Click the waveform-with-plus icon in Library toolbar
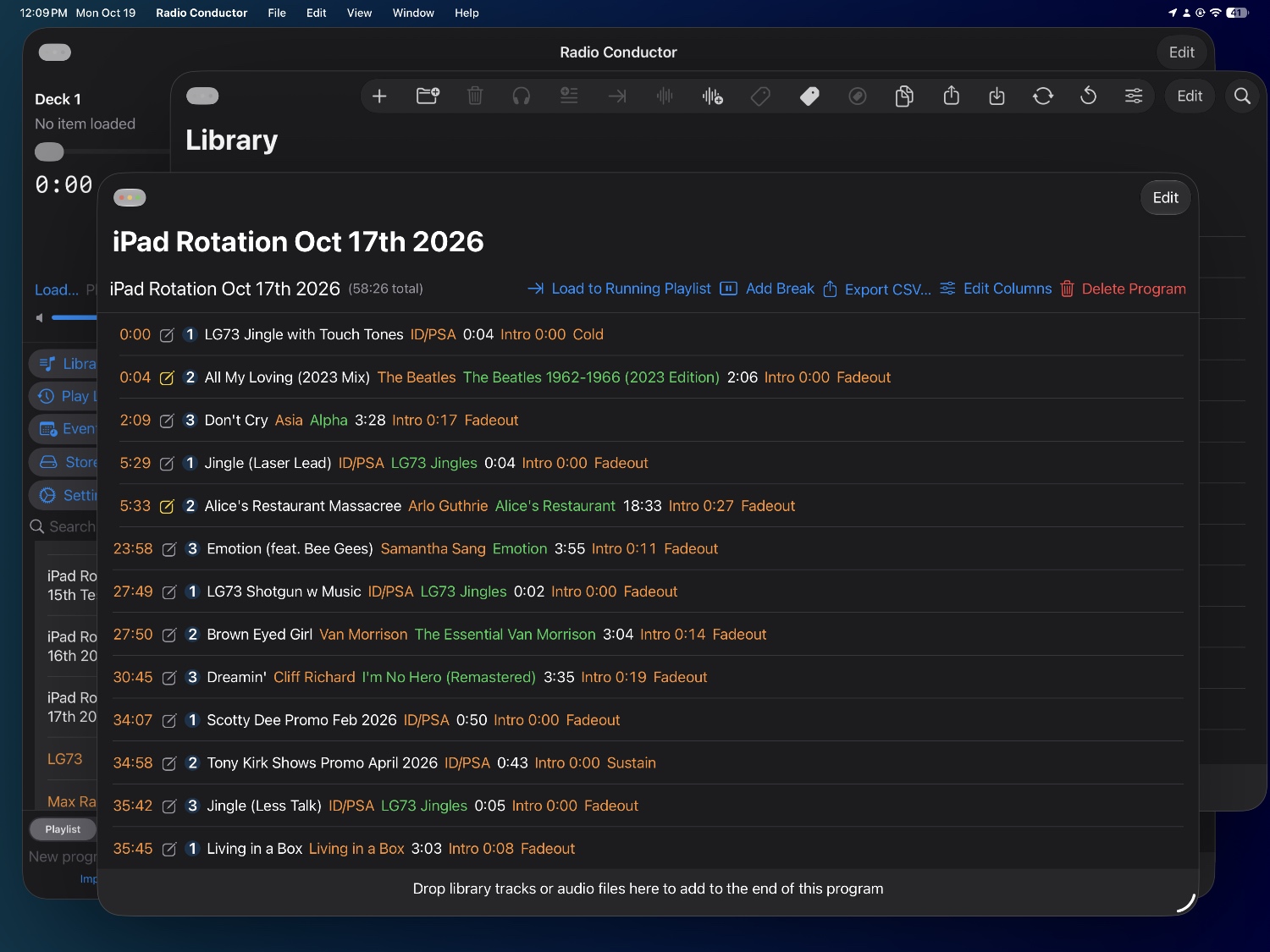 (x=712, y=96)
